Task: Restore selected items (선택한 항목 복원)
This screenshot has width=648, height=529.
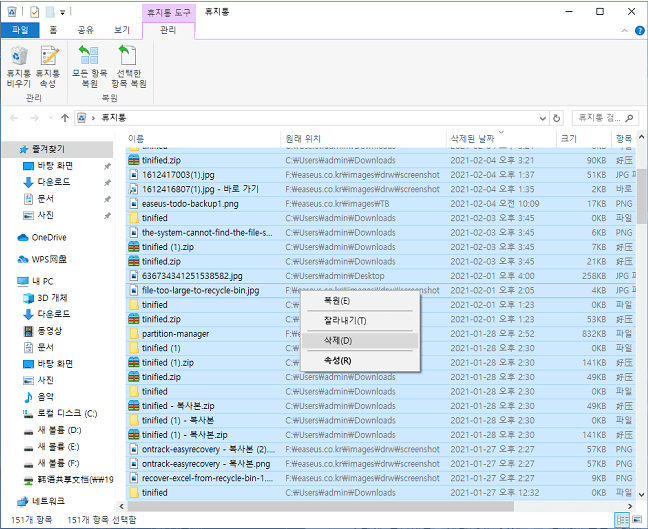Action: [129, 66]
